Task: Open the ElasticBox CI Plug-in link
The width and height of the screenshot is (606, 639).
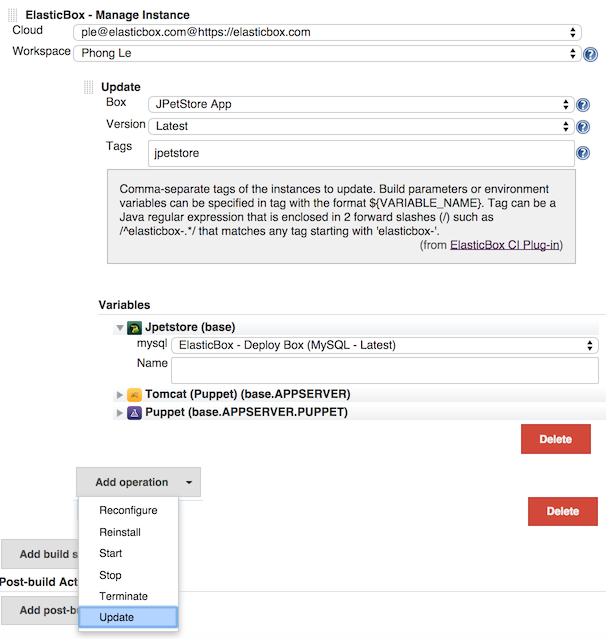Action: point(505,245)
